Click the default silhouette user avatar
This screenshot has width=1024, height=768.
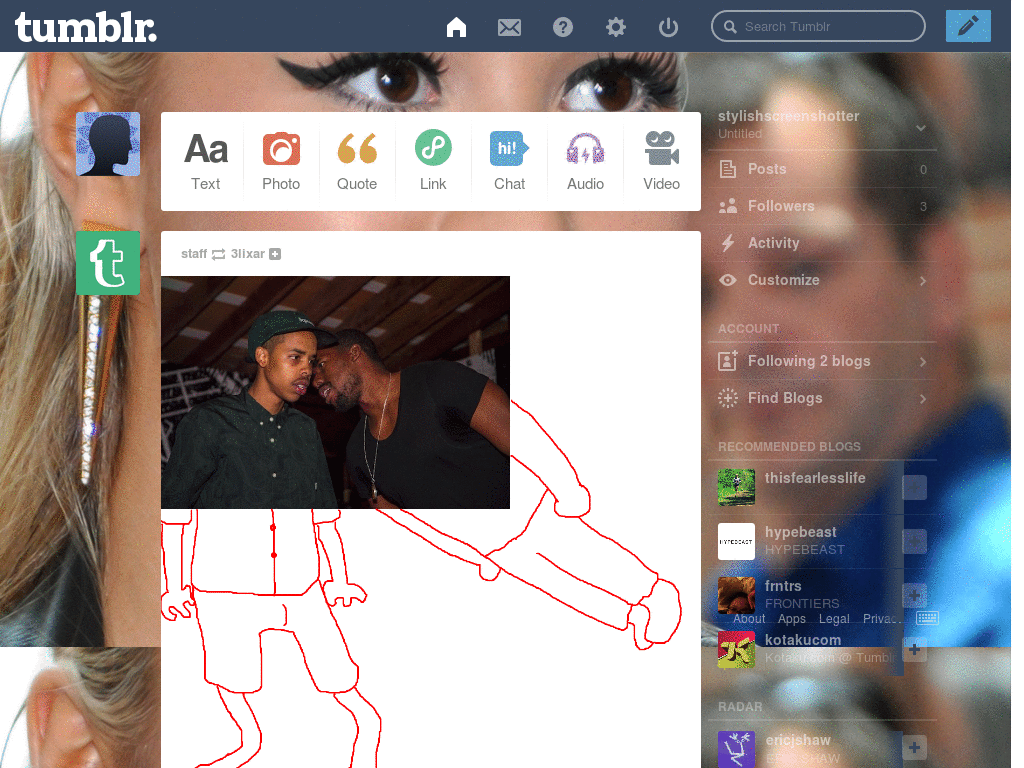[x=108, y=144]
